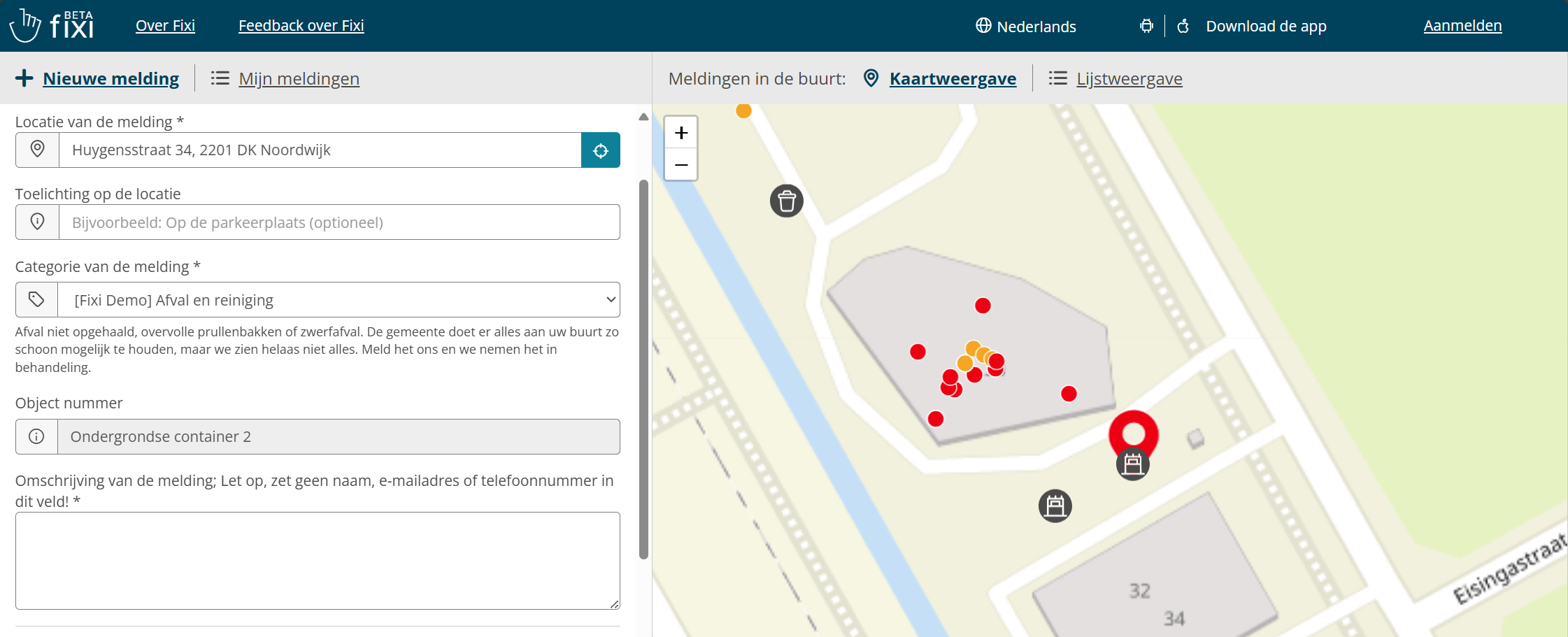Viewport: 1568px width, 637px height.
Task: Click the Fixi beta logo
Action: [52, 25]
